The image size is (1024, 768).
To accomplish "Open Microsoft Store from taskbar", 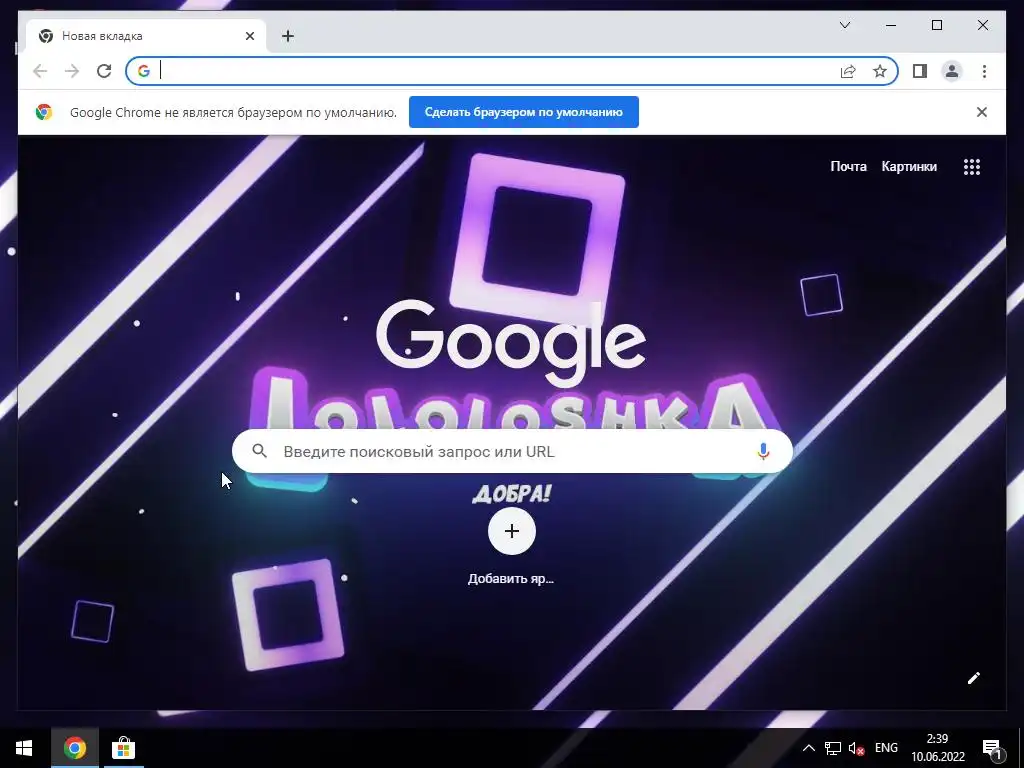I will coord(123,748).
